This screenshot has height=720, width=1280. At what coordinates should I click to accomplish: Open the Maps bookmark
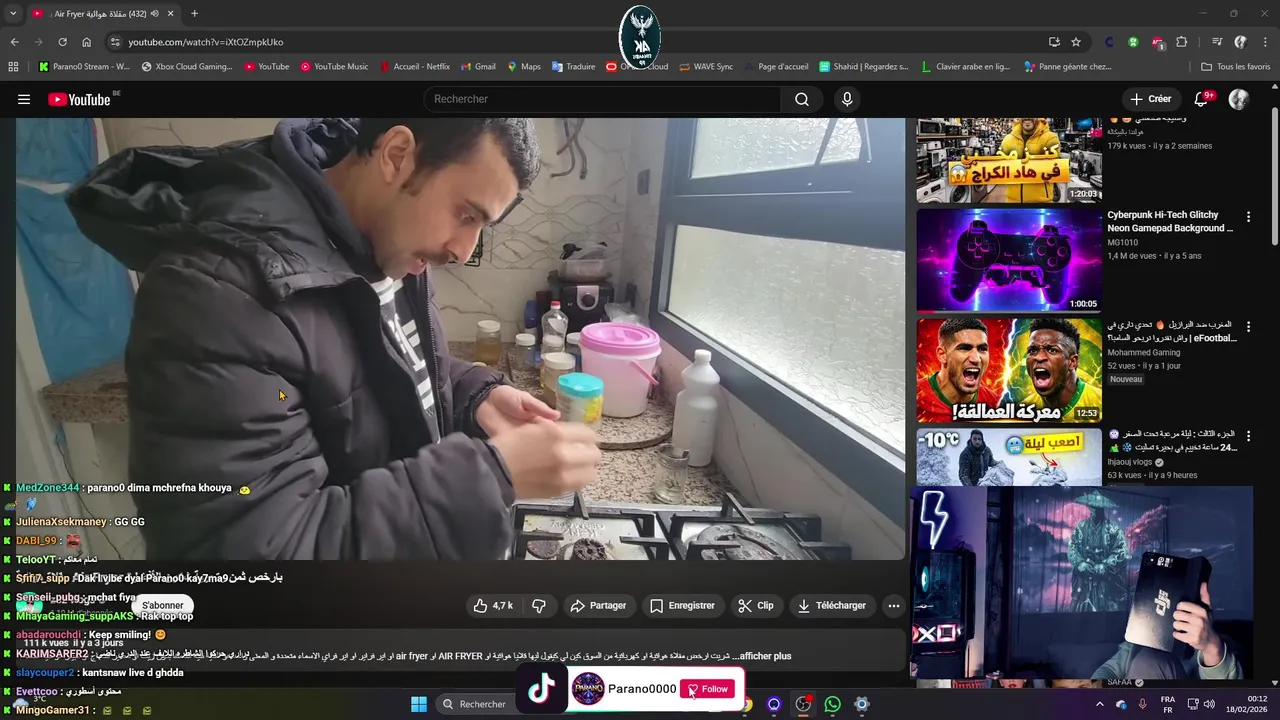click(523, 67)
